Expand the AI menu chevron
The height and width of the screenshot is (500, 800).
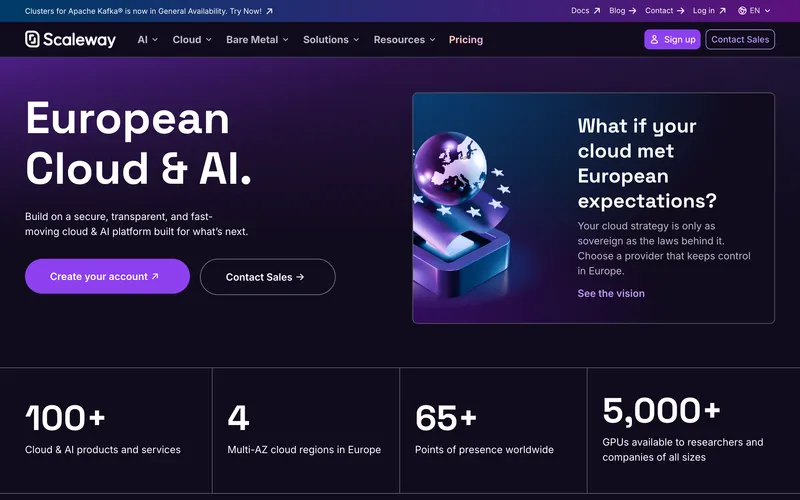coord(155,40)
